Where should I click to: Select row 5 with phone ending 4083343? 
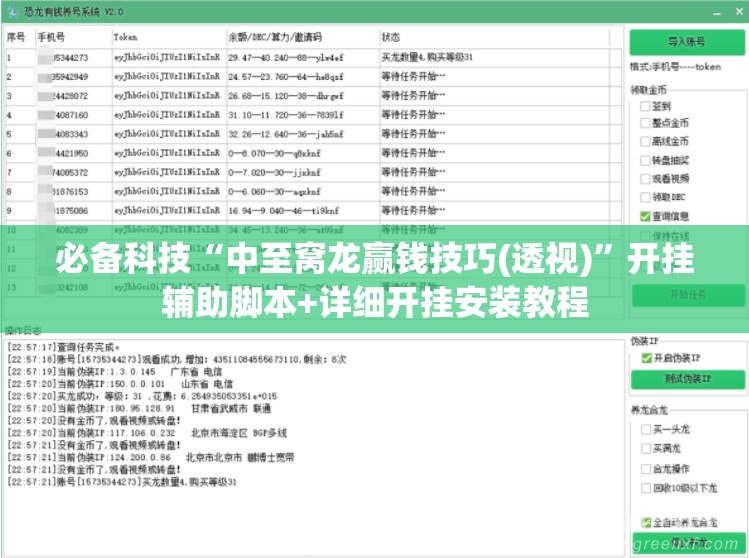click(x=313, y=134)
